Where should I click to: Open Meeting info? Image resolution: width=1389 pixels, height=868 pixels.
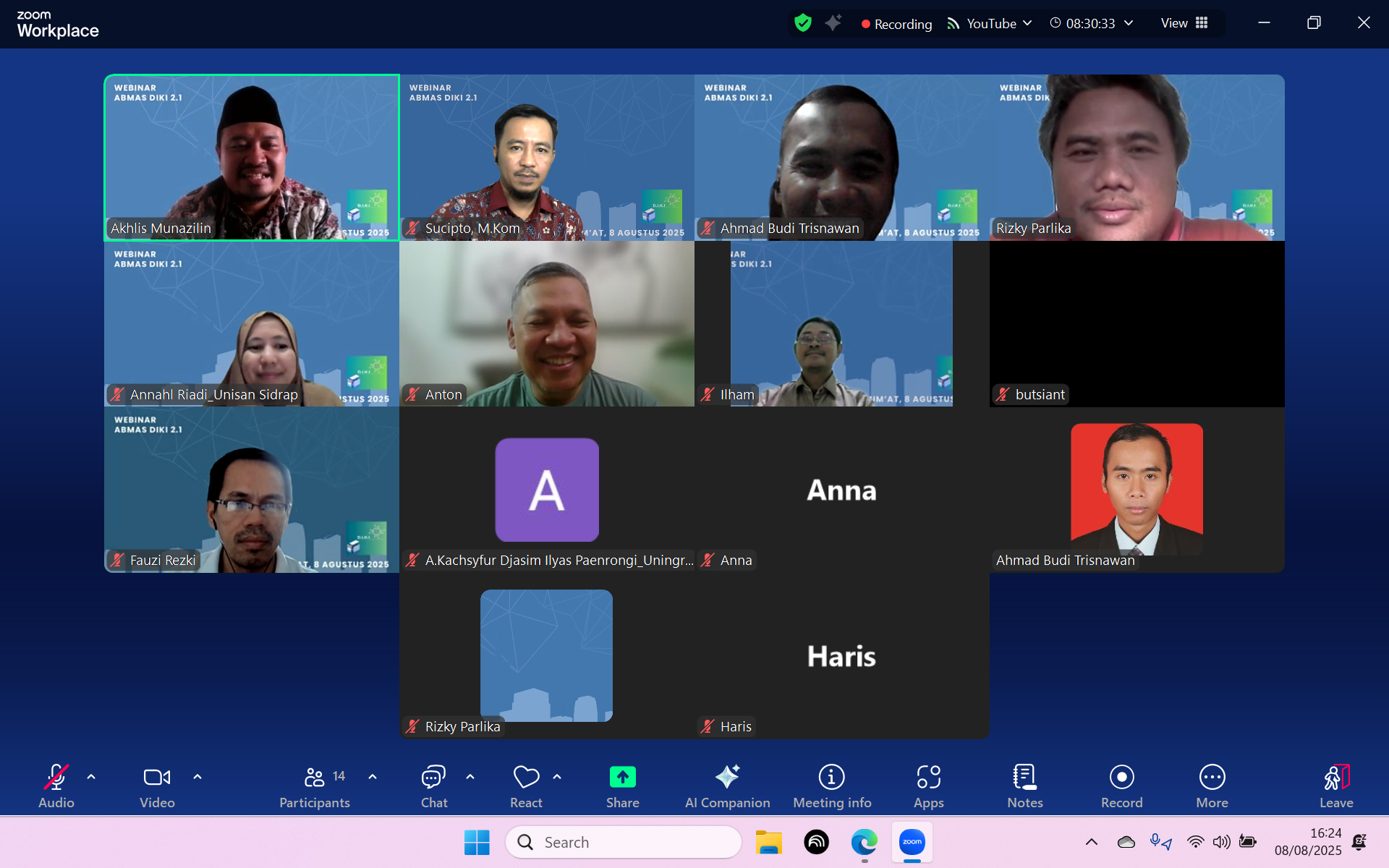[x=831, y=776]
